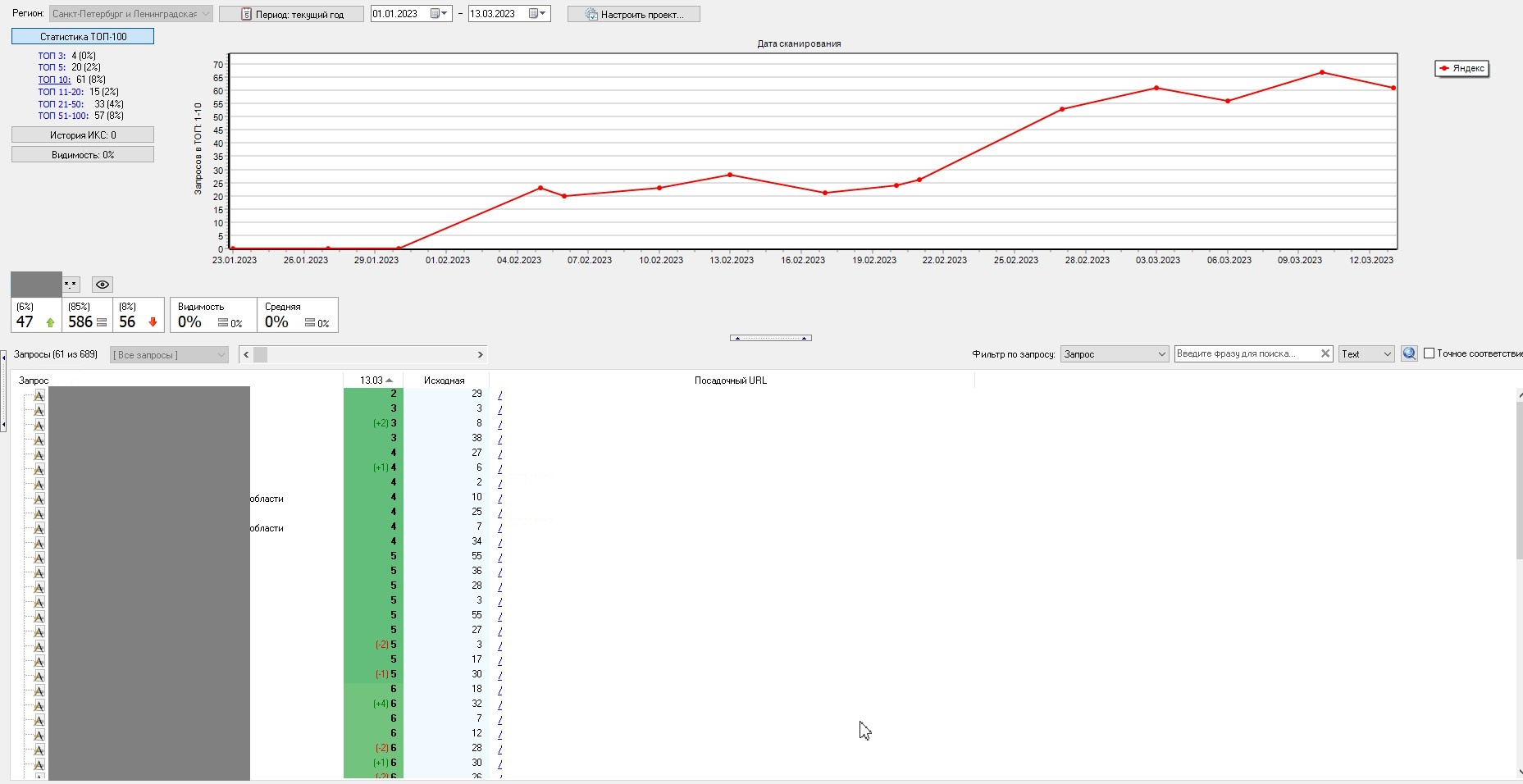Open the end date 13.03.2023 calendar dropdown

[x=538, y=14]
